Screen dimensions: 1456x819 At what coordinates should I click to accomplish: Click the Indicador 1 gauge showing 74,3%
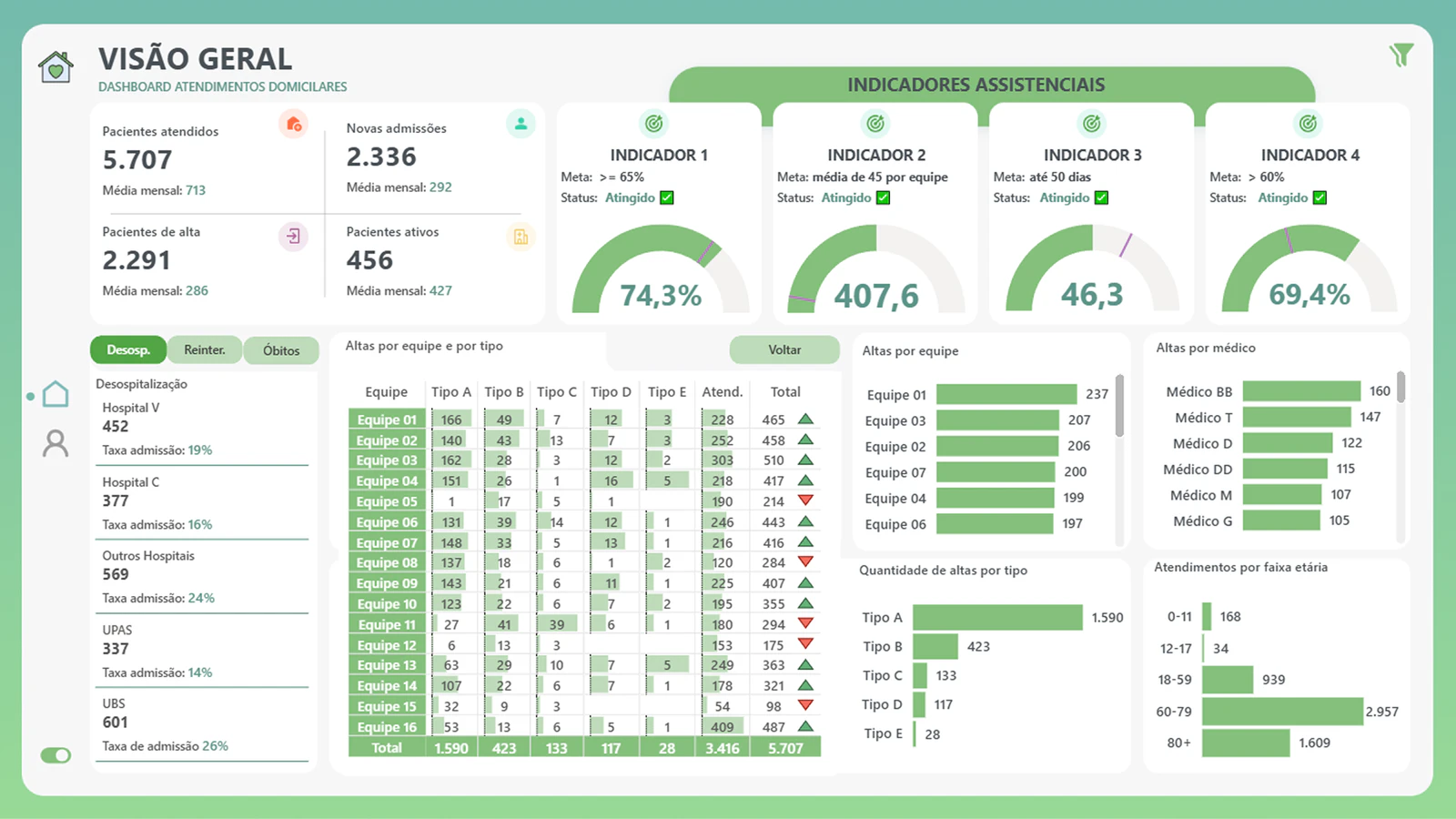coord(661,269)
